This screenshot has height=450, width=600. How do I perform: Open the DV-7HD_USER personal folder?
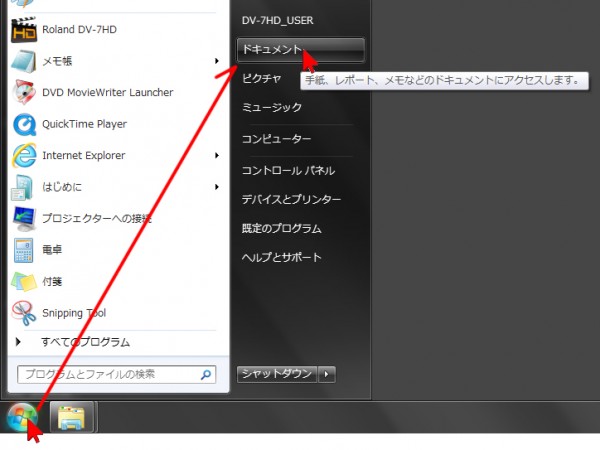pos(278,20)
